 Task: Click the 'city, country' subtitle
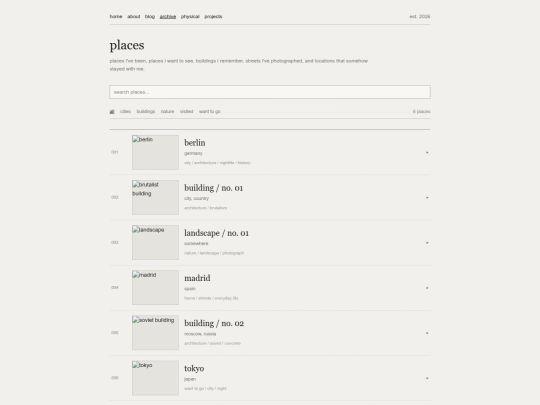[x=196, y=198]
